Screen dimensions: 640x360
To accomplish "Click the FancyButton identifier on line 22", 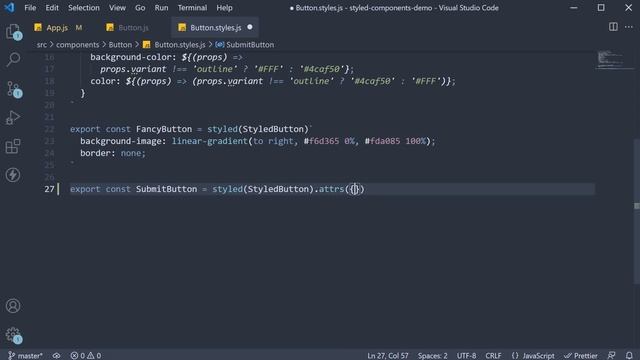I will click(164, 129).
